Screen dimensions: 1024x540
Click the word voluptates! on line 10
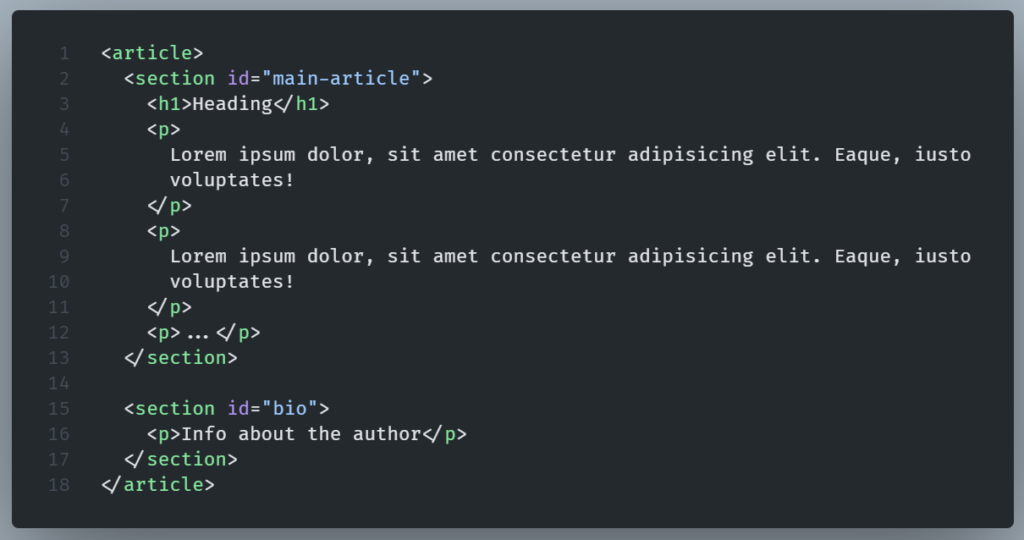(232, 282)
